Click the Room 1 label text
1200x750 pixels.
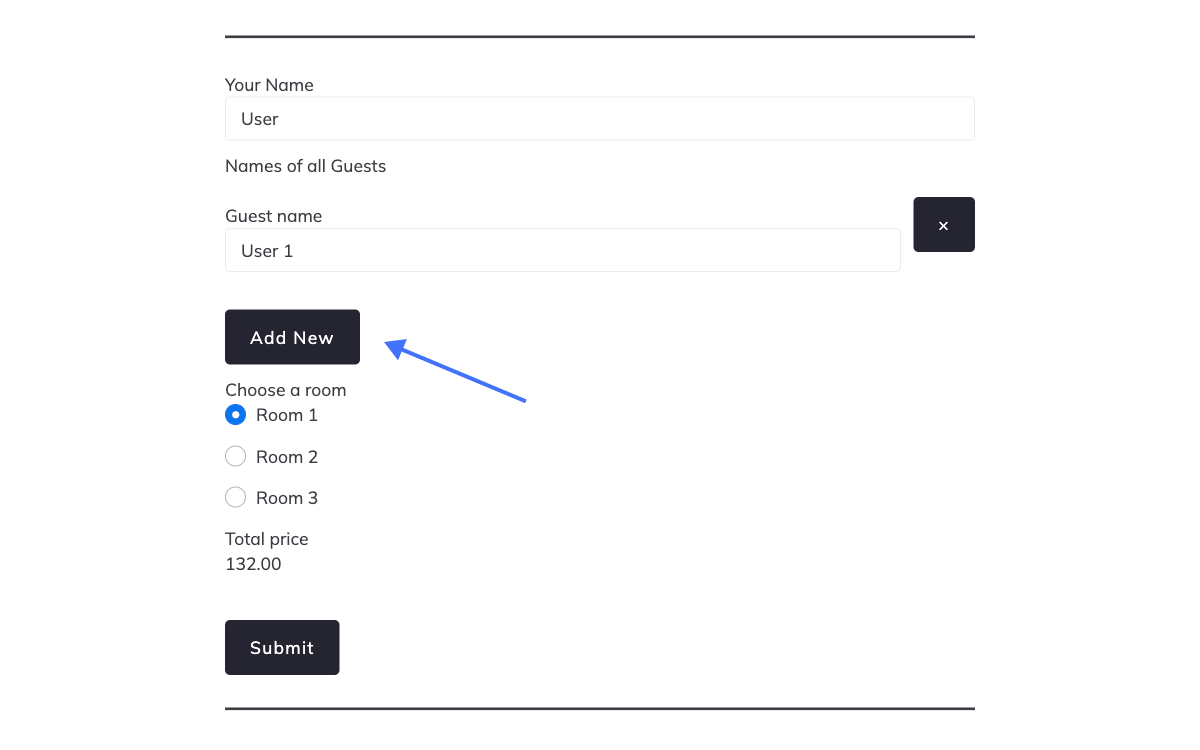286,414
